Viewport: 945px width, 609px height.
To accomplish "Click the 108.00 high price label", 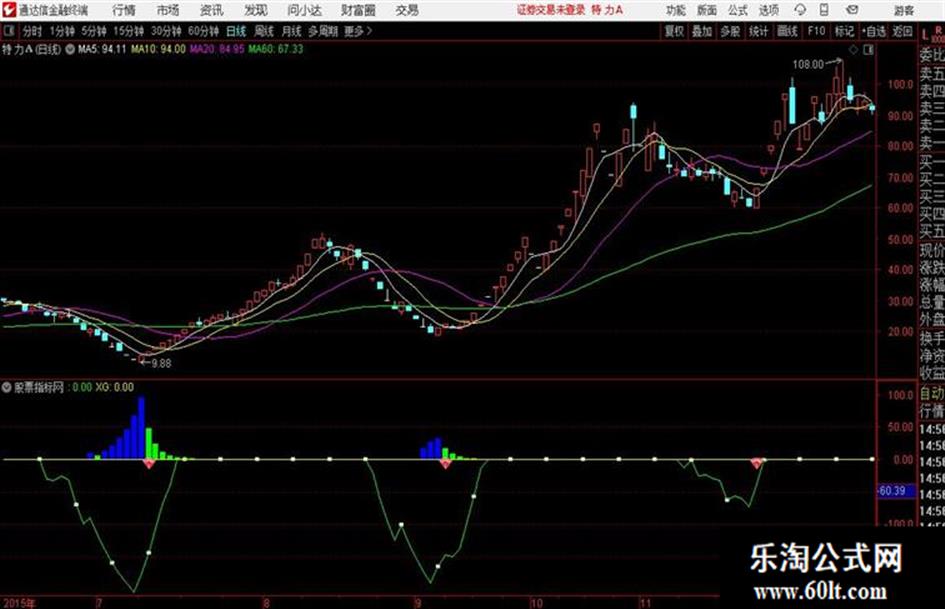I will coord(808,64).
